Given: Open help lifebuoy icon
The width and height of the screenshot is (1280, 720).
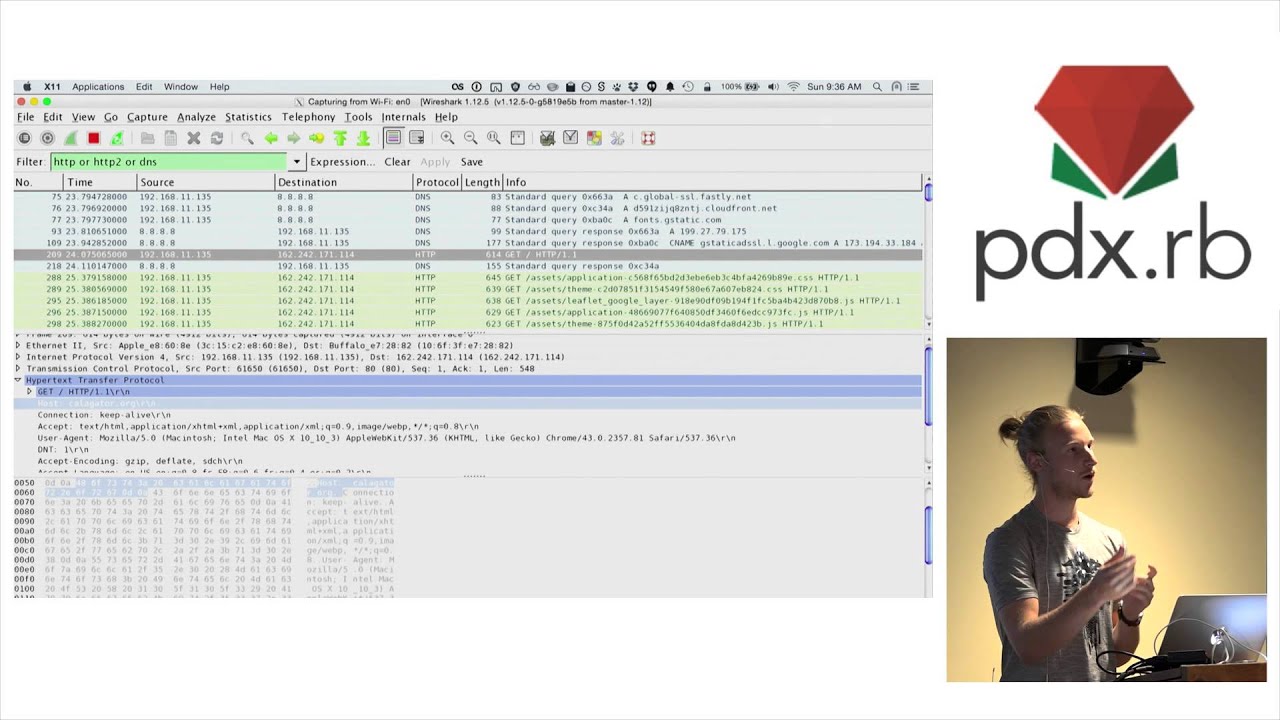Looking at the screenshot, I should pos(648,138).
